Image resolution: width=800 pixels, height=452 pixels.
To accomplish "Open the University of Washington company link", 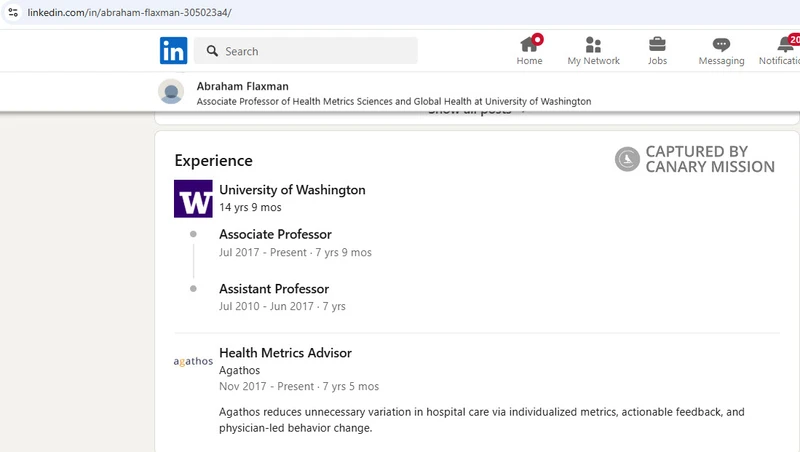I will click(x=292, y=190).
